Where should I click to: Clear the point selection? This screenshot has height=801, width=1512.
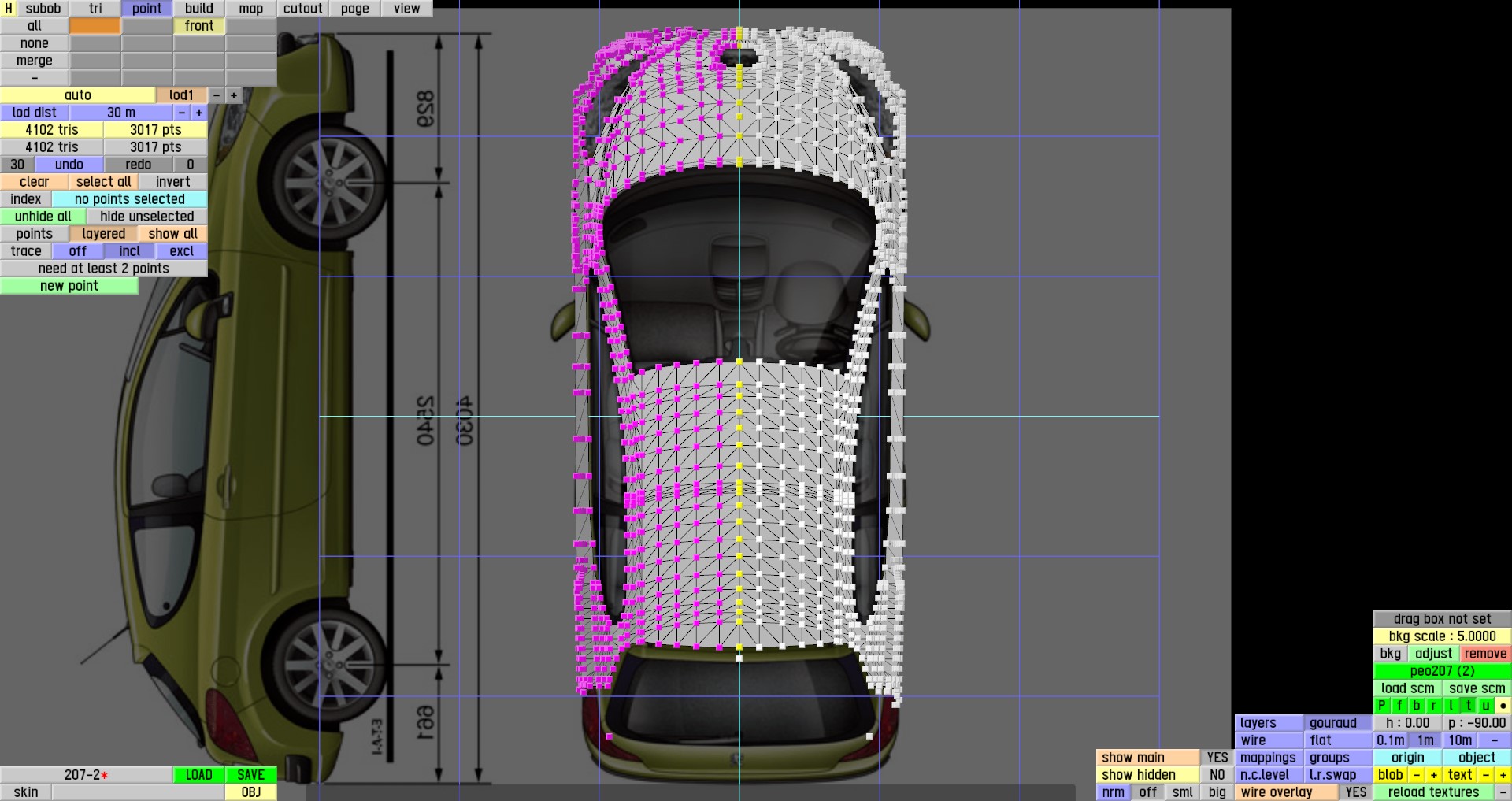[x=35, y=182]
